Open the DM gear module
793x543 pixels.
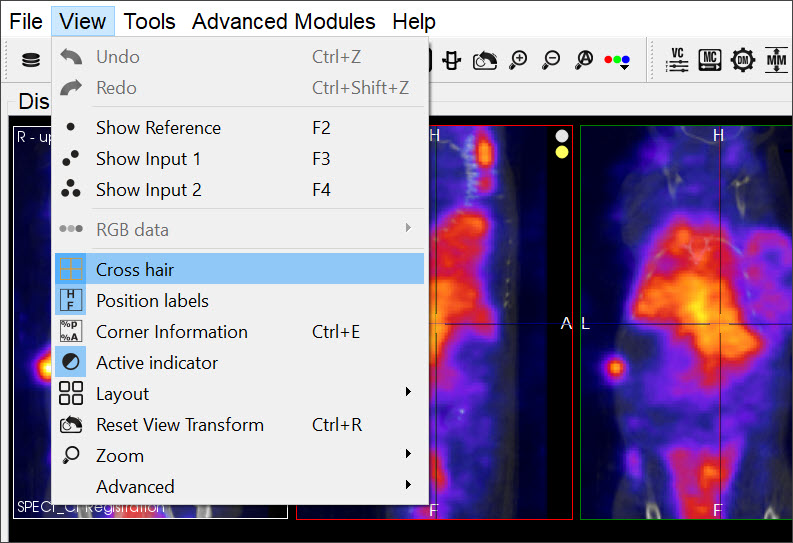(x=743, y=60)
